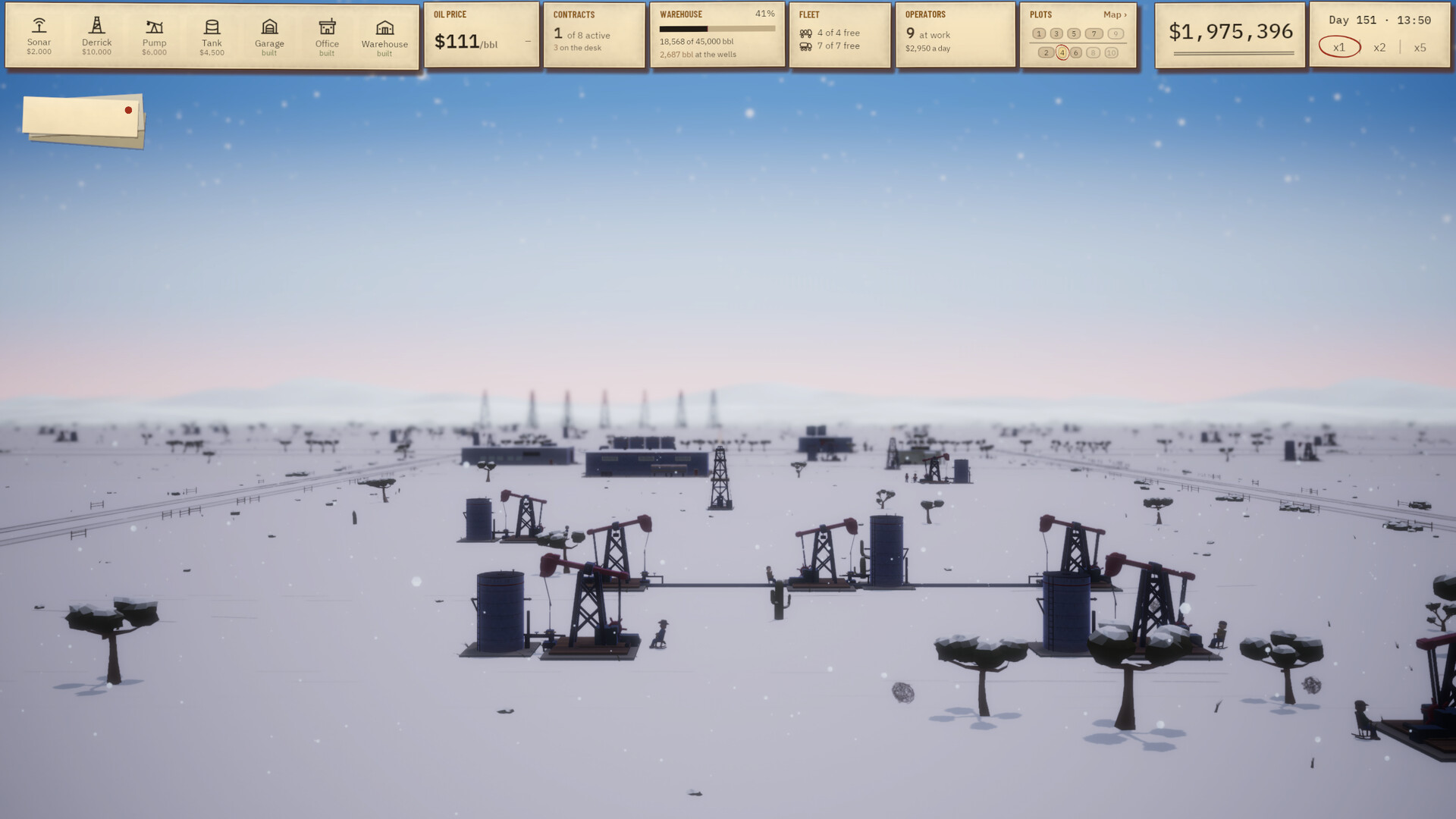The height and width of the screenshot is (819, 1456).
Task: Click the $1,975,396 money balance
Action: click(1230, 31)
